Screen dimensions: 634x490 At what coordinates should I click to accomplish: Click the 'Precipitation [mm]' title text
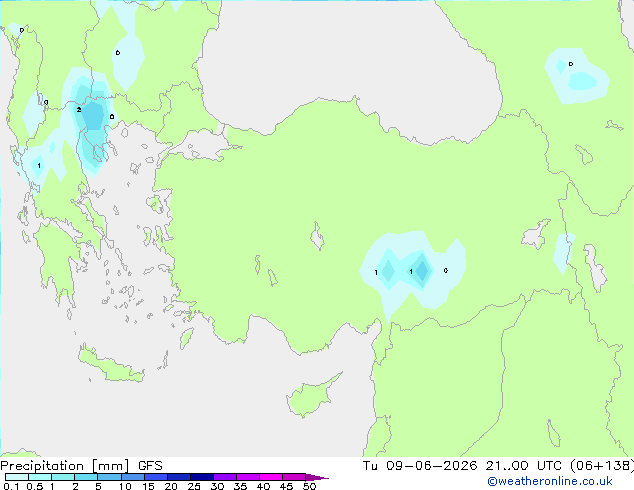[65, 466]
